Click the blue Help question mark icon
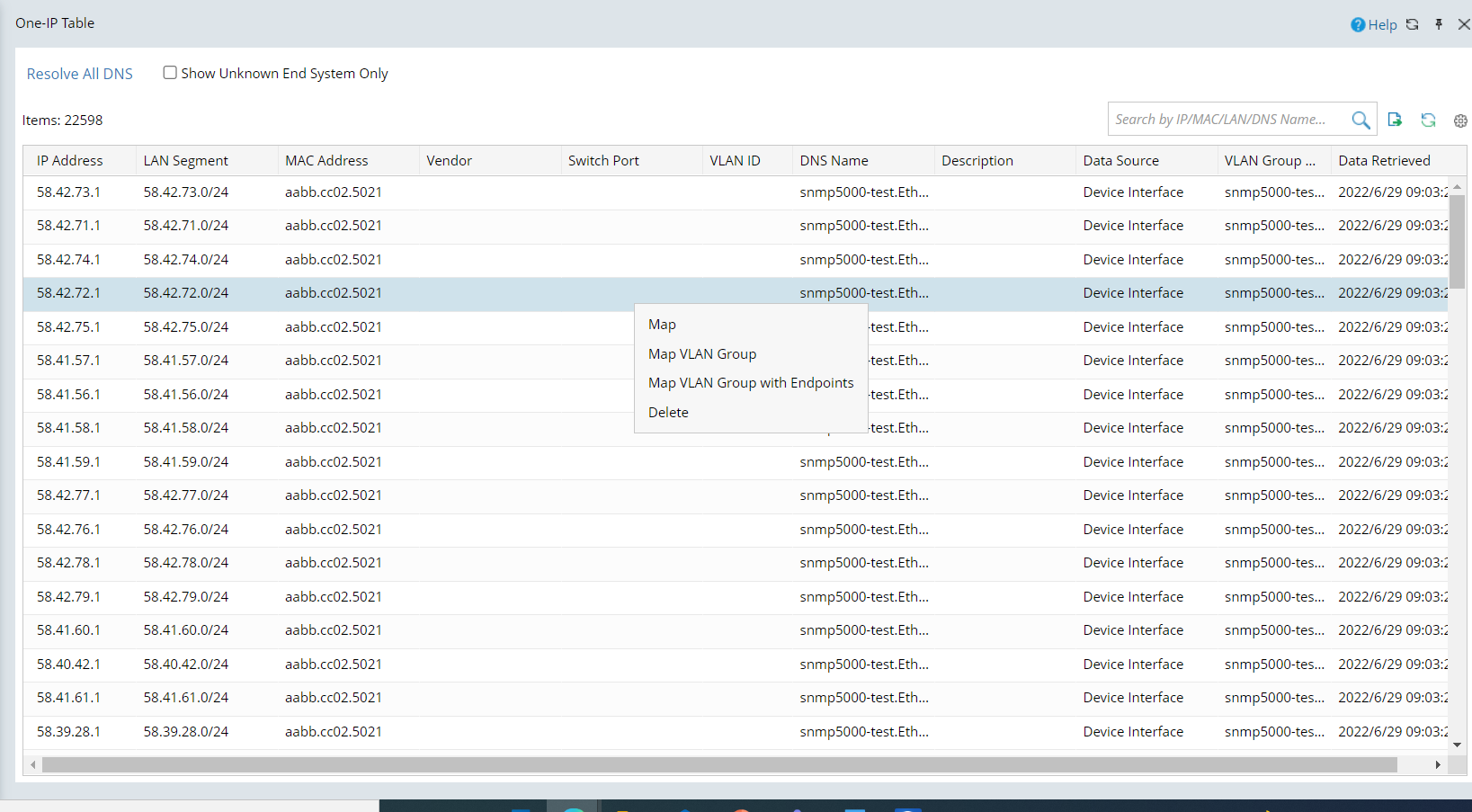The height and width of the screenshot is (812, 1472). coord(1357,25)
